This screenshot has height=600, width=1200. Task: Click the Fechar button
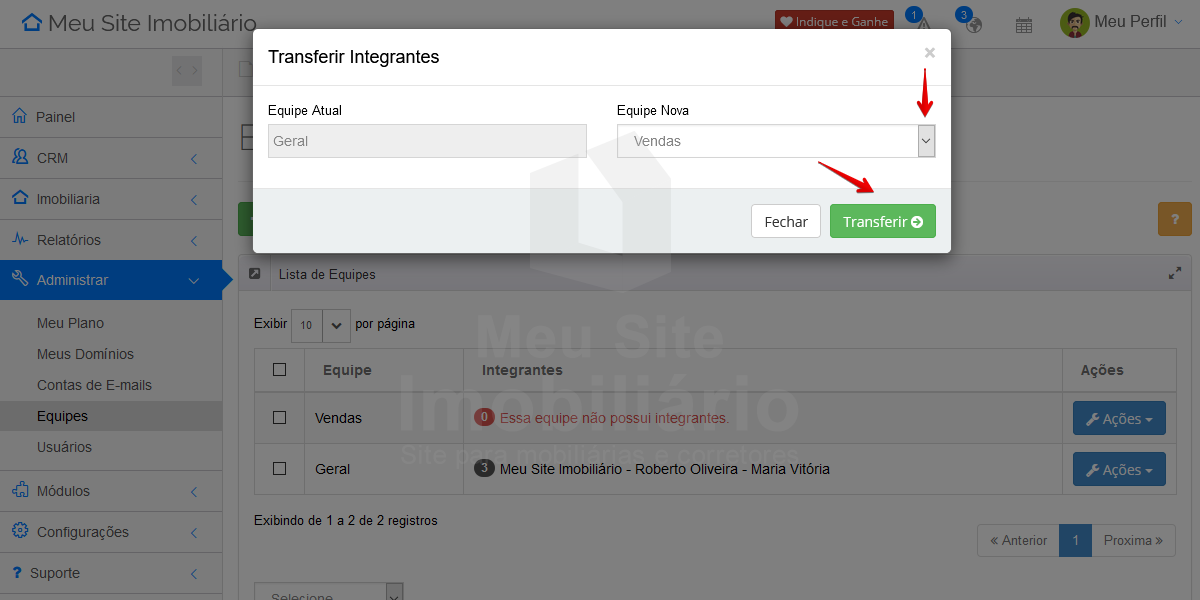click(785, 222)
